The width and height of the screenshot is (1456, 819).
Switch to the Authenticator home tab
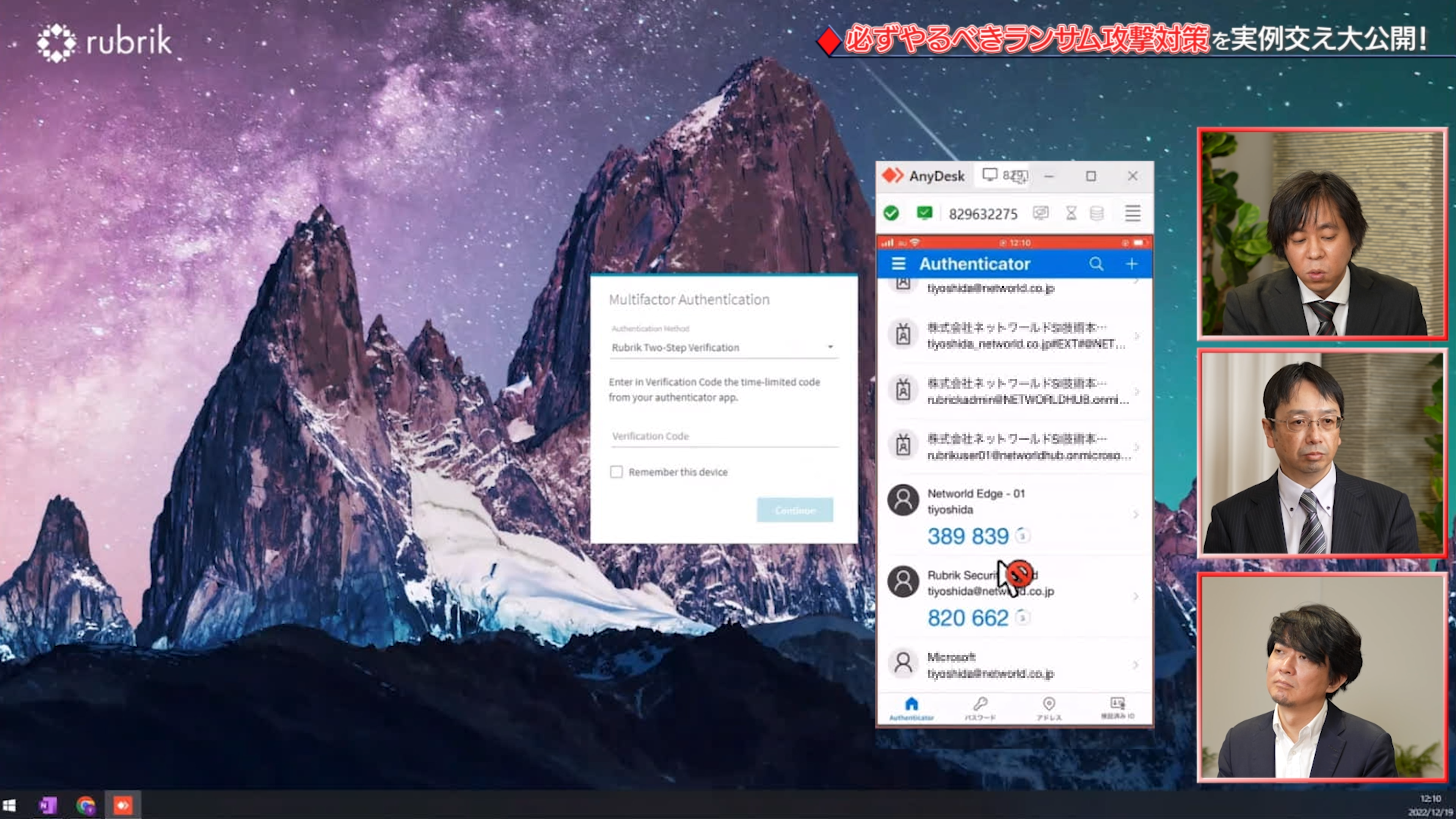911,708
